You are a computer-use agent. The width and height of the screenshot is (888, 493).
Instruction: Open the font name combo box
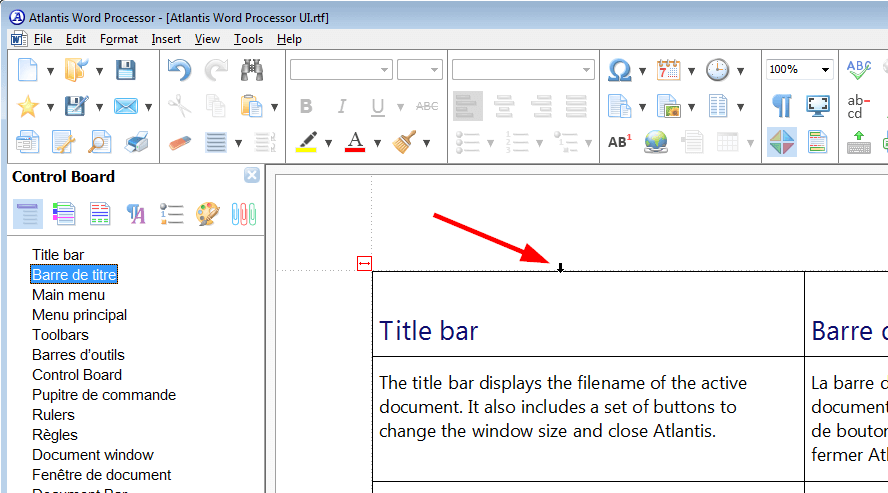coord(341,70)
